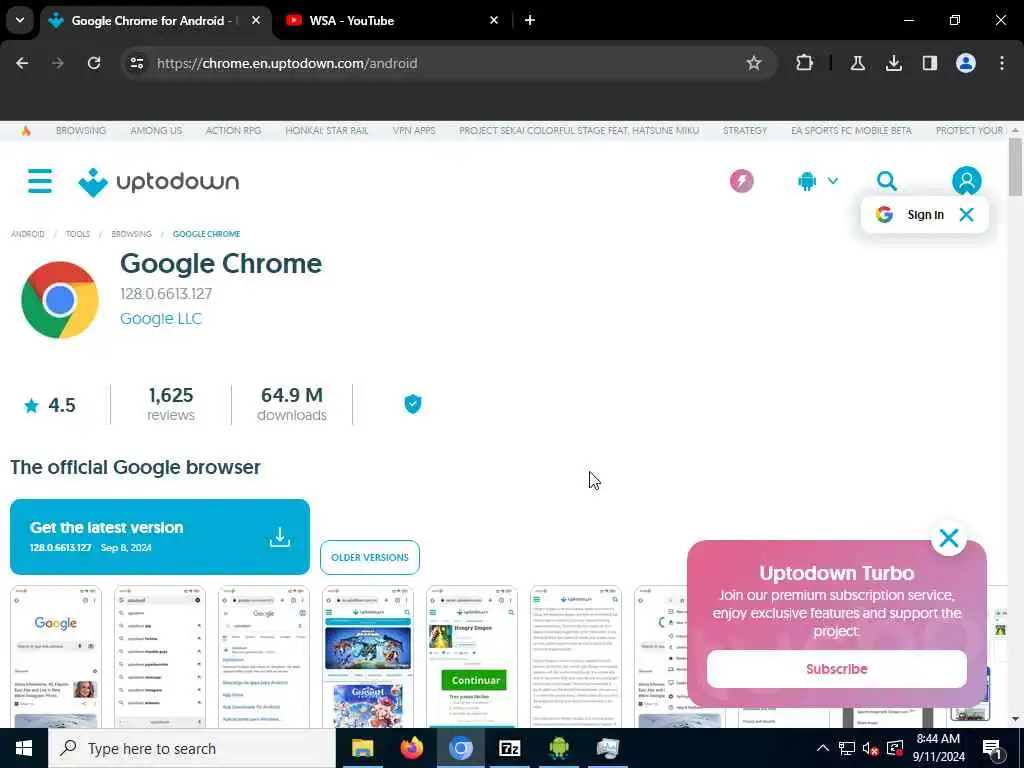The height and width of the screenshot is (768, 1024).
Task: Click the verified security shield badge
Action: (x=413, y=404)
